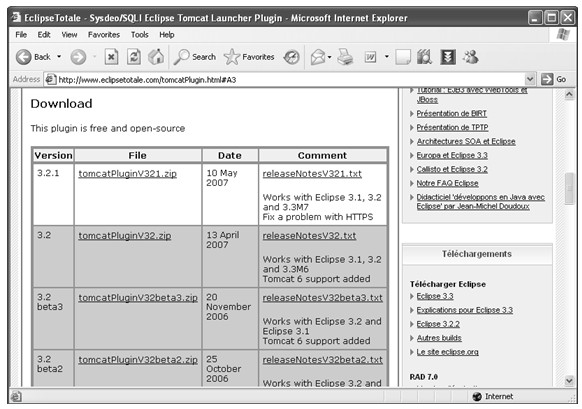Click the address URL field

click(x=290, y=79)
